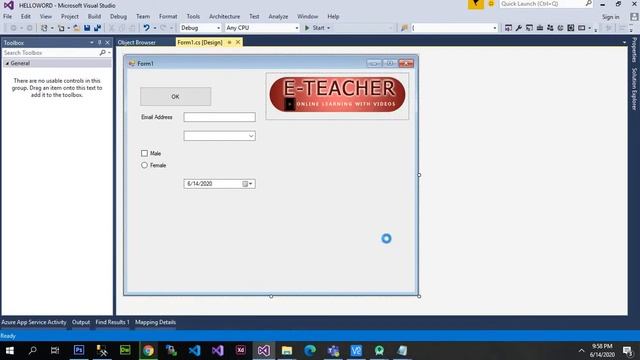Click the Dreamweaver icon on the taskbar
Image resolution: width=640 pixels, height=360 pixels.
click(125, 350)
